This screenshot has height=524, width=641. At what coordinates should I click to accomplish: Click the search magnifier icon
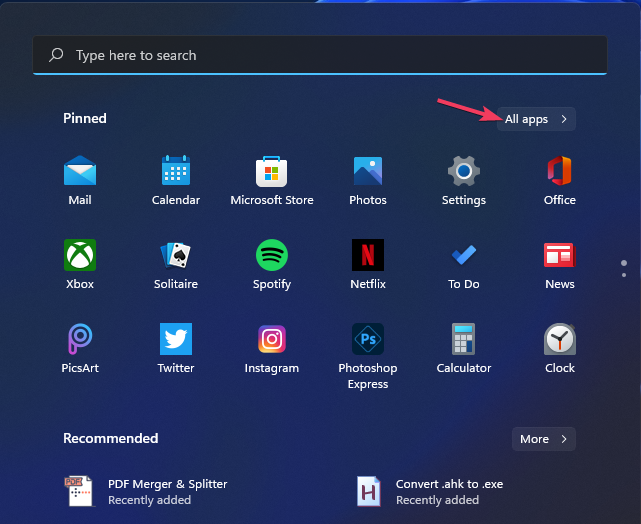click(x=56, y=55)
